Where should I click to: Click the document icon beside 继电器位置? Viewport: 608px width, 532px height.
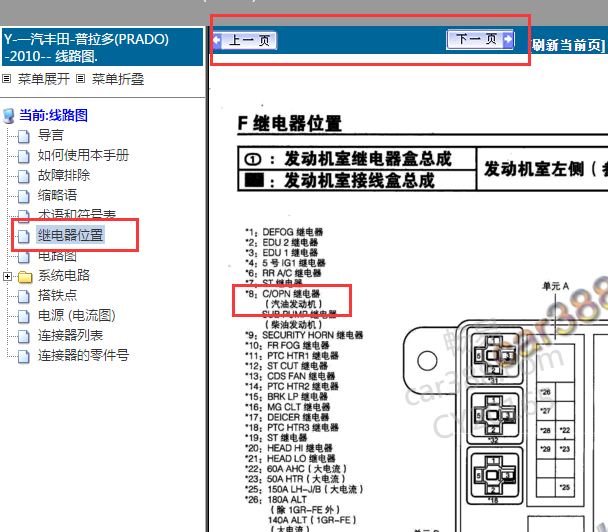pyautogui.click(x=24, y=236)
